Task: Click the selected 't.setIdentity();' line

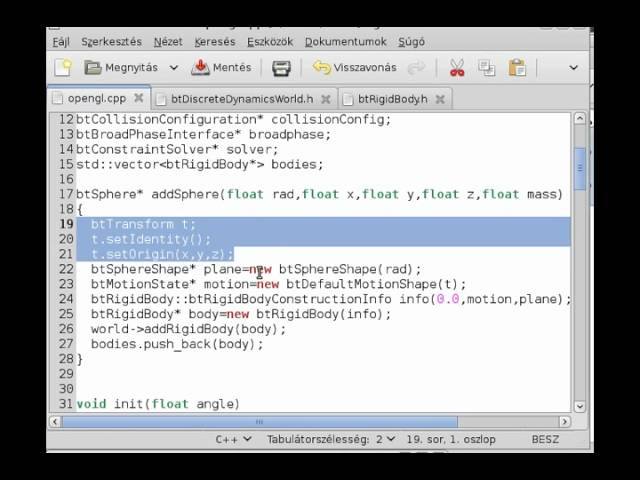Action: tap(151, 239)
